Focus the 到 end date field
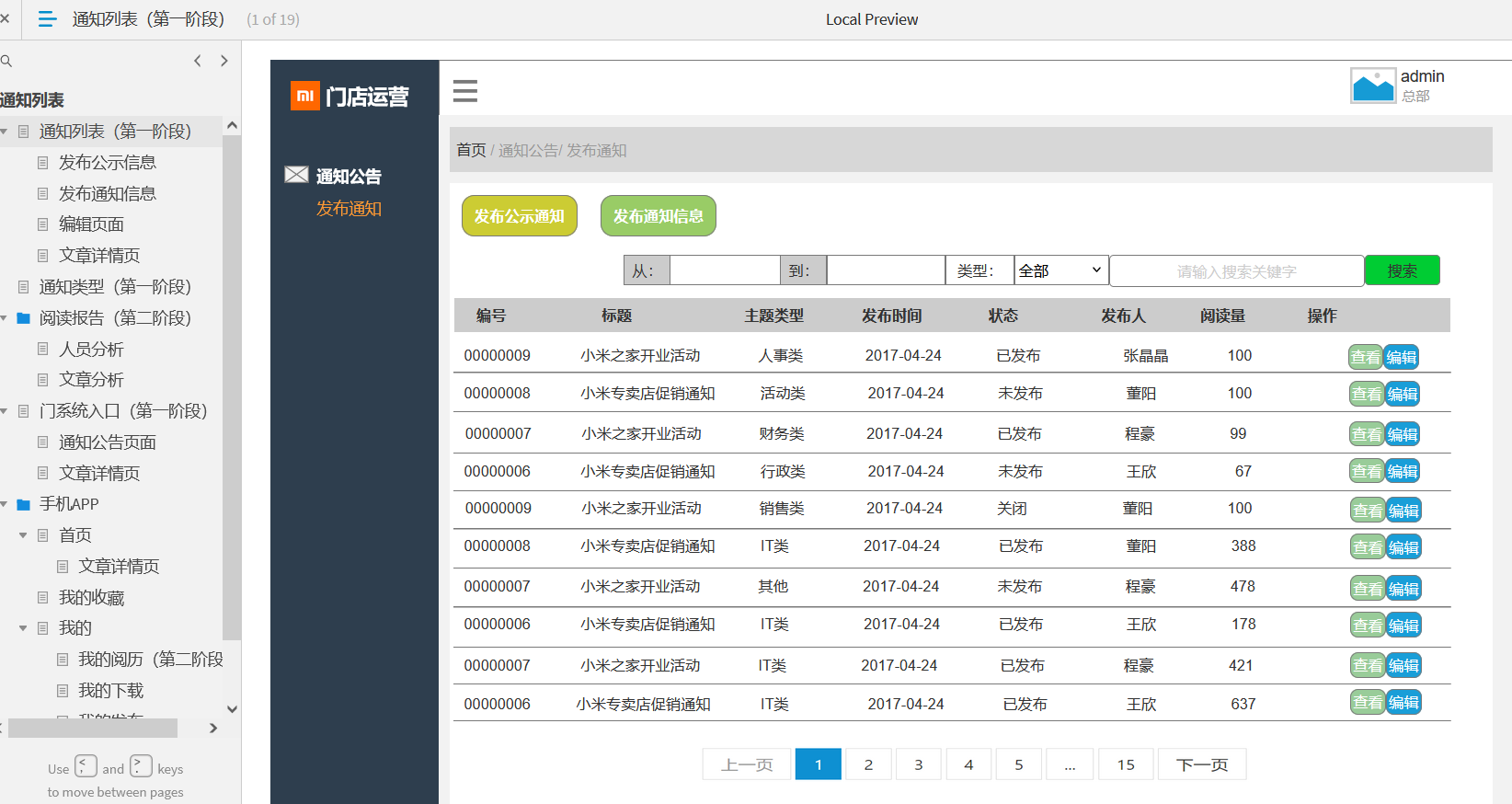 [x=886, y=270]
